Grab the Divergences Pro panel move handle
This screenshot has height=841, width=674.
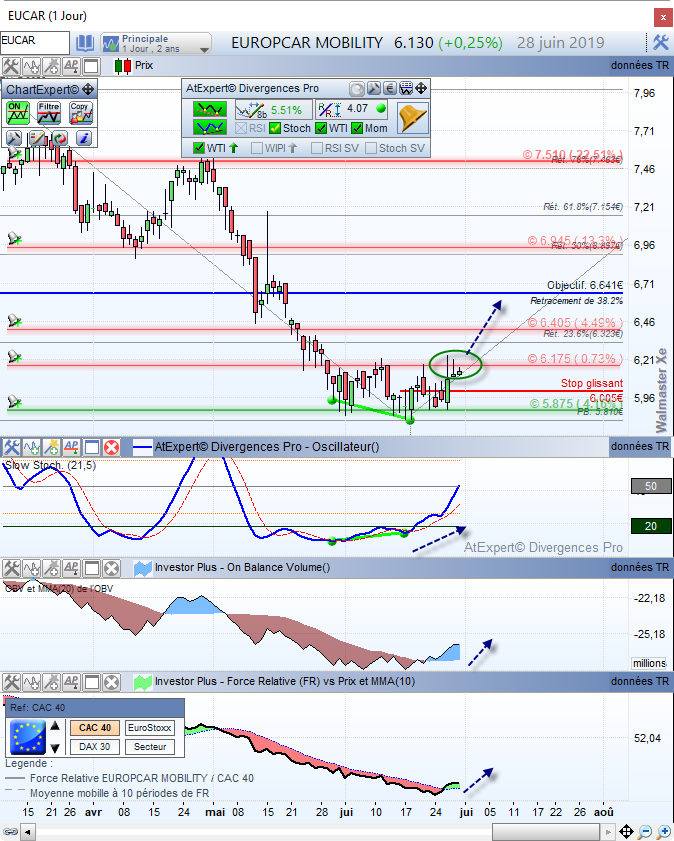click(421, 88)
